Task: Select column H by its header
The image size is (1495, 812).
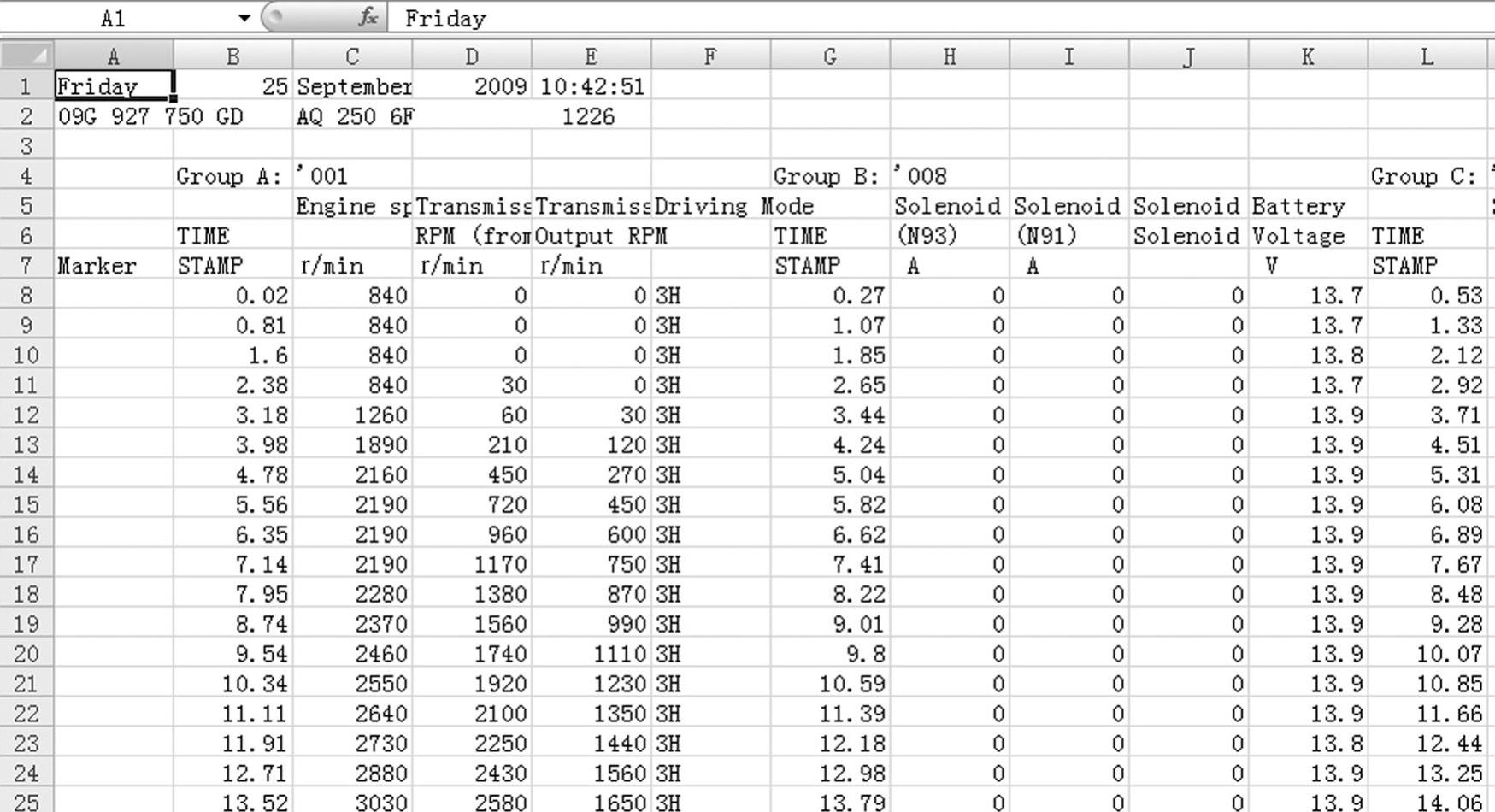Action: pyautogui.click(x=950, y=56)
